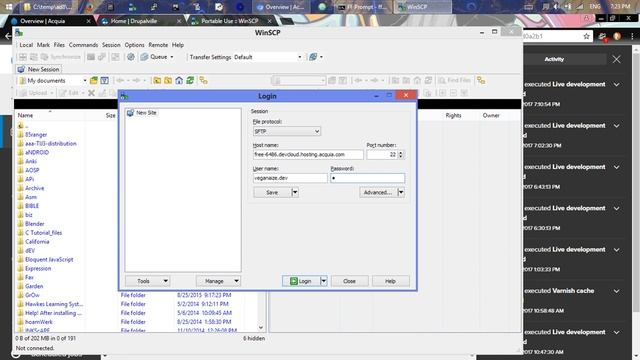Click the ENG language indicator in tray
640x360 pixels.
(595, 7)
